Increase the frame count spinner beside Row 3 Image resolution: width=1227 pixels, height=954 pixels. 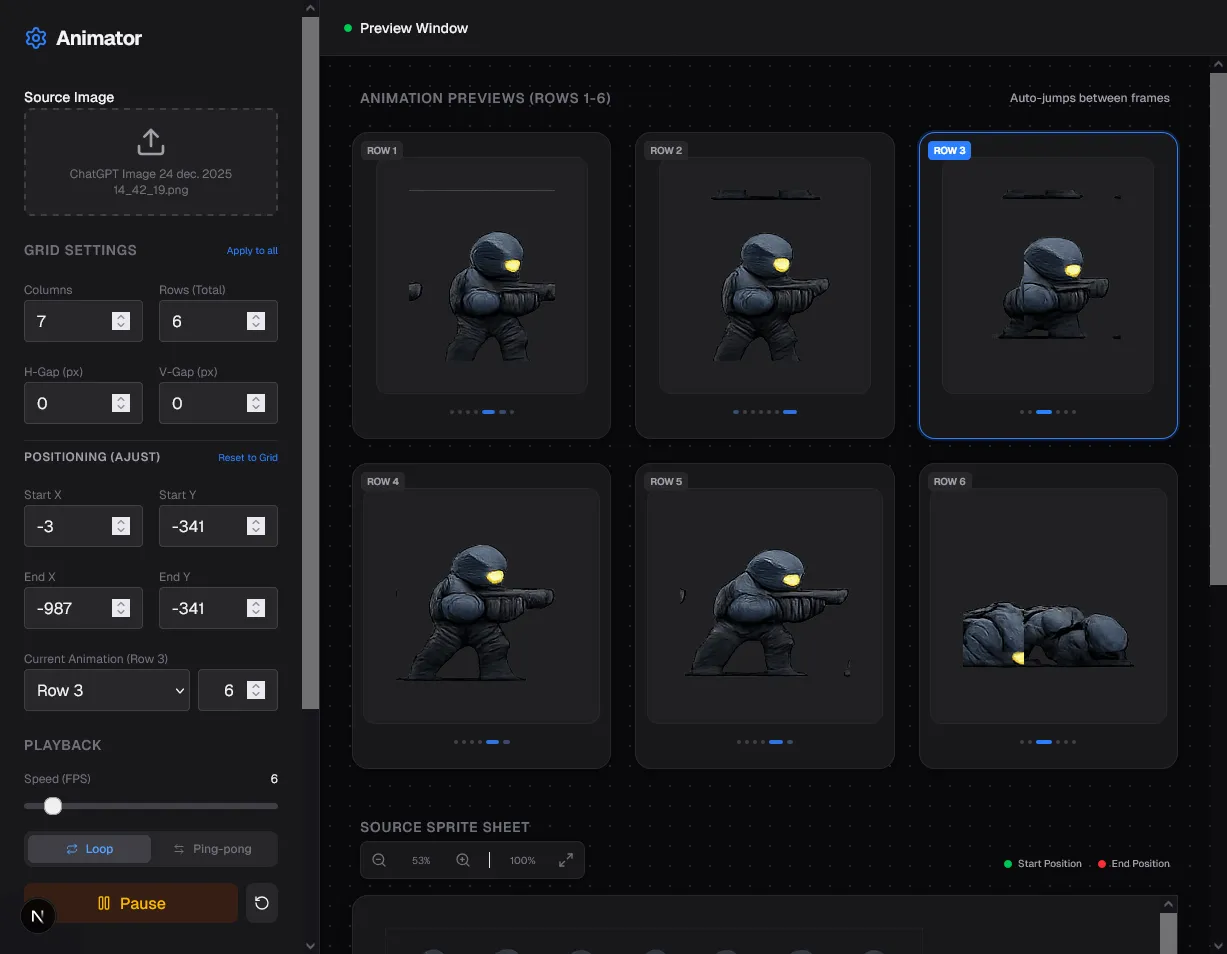(x=258, y=684)
